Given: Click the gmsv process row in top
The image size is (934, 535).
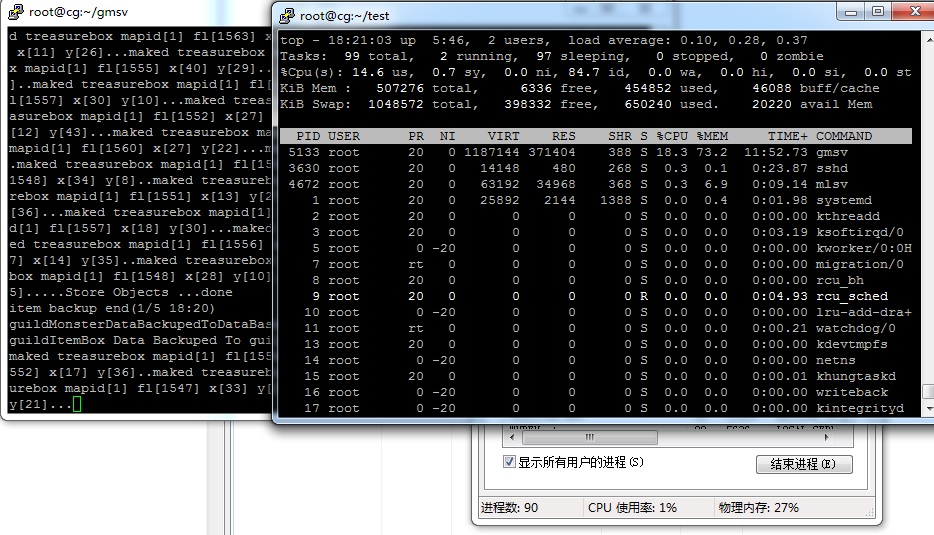Looking at the screenshot, I should point(595,152).
